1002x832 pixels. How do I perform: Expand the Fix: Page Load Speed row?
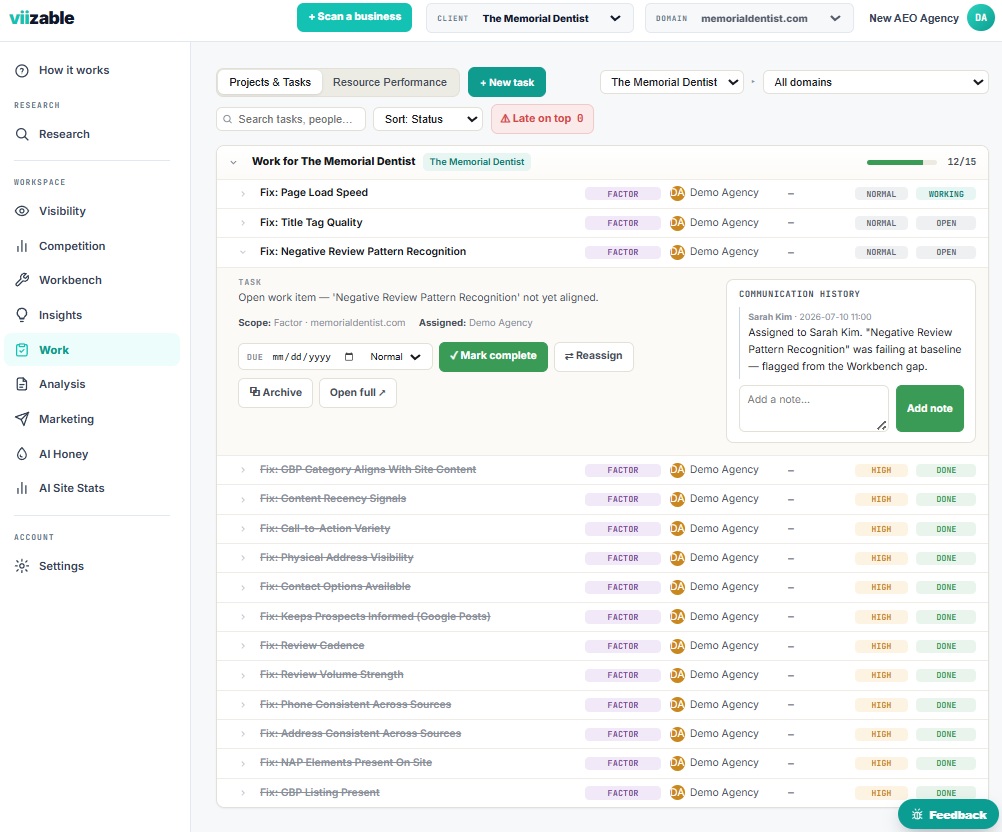coord(243,193)
